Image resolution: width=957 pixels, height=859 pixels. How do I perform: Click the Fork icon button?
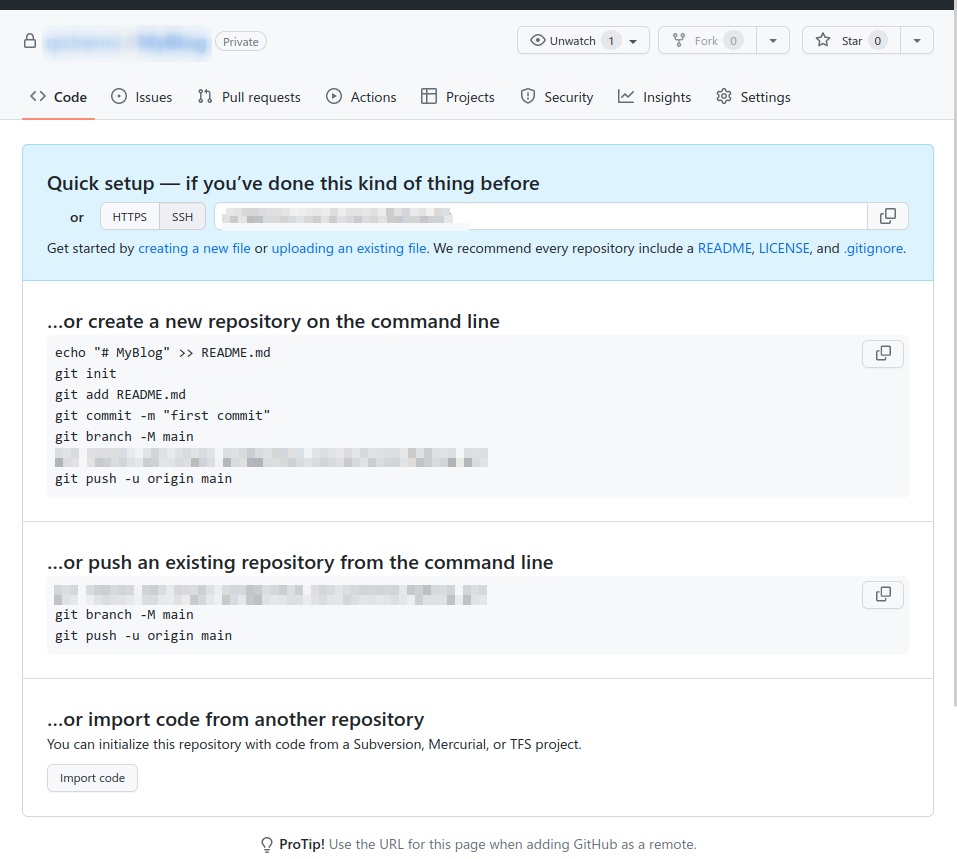click(x=707, y=41)
